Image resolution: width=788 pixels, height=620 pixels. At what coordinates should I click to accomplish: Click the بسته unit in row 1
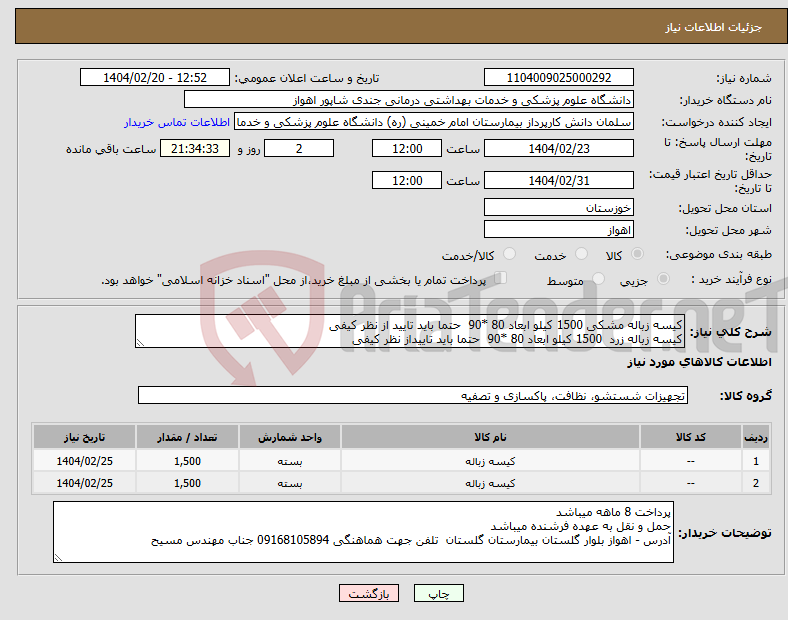[290, 461]
